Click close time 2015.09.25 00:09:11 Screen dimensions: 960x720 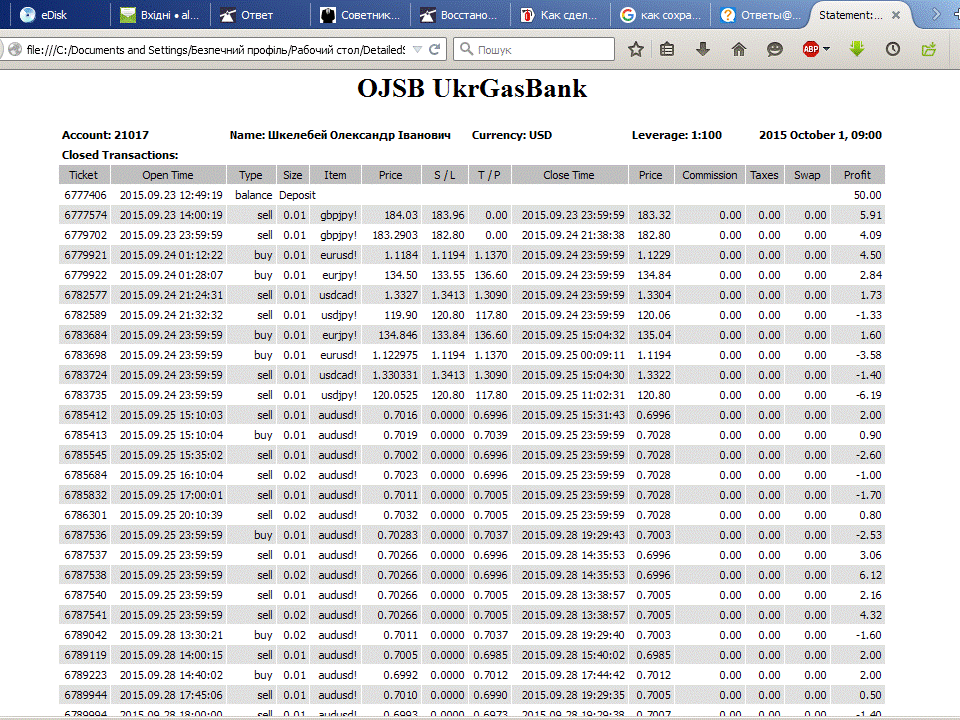tap(573, 355)
